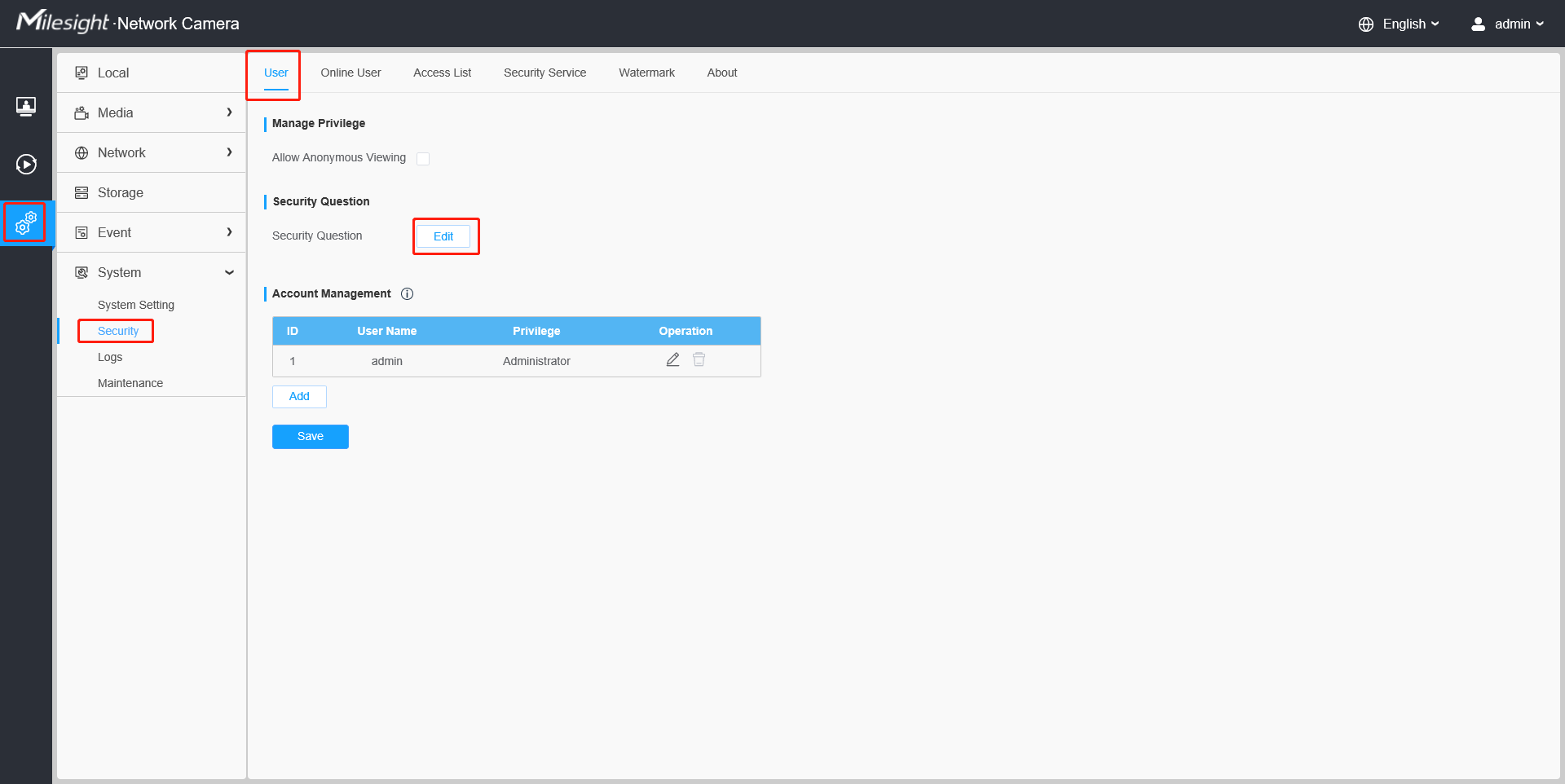Click the admin user name cell

(387, 361)
